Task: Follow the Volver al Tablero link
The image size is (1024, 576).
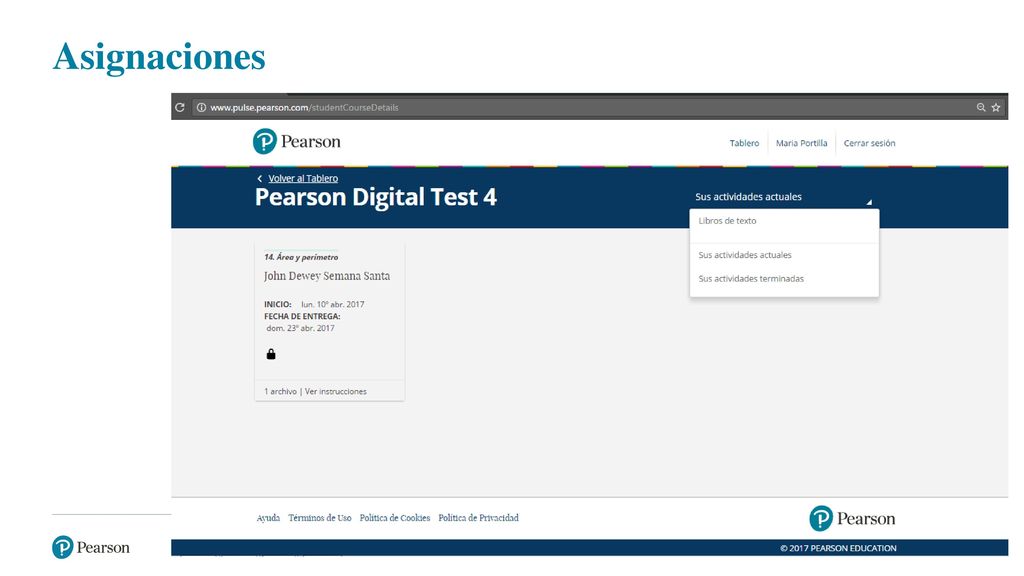Action: [x=303, y=178]
